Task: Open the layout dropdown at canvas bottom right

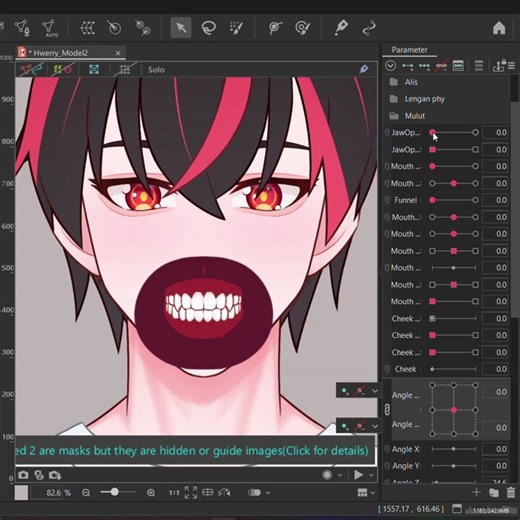Action: point(373,492)
